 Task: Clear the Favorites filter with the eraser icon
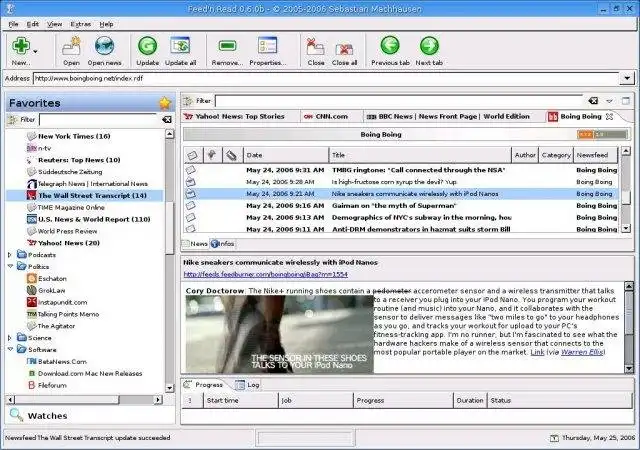click(x=167, y=120)
